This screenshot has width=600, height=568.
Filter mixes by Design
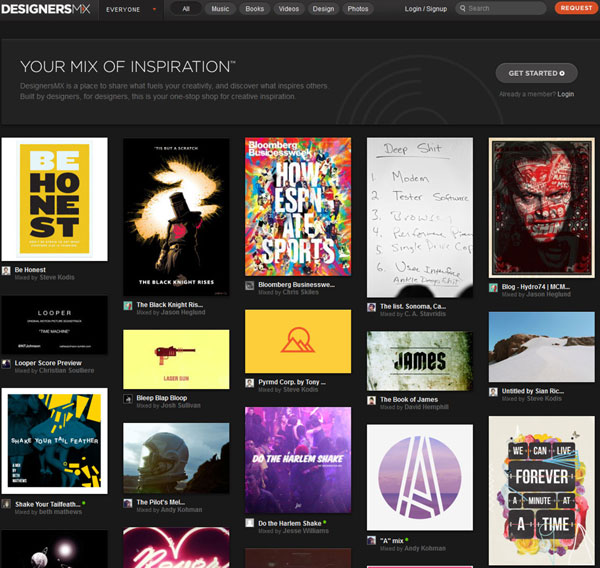click(x=323, y=9)
